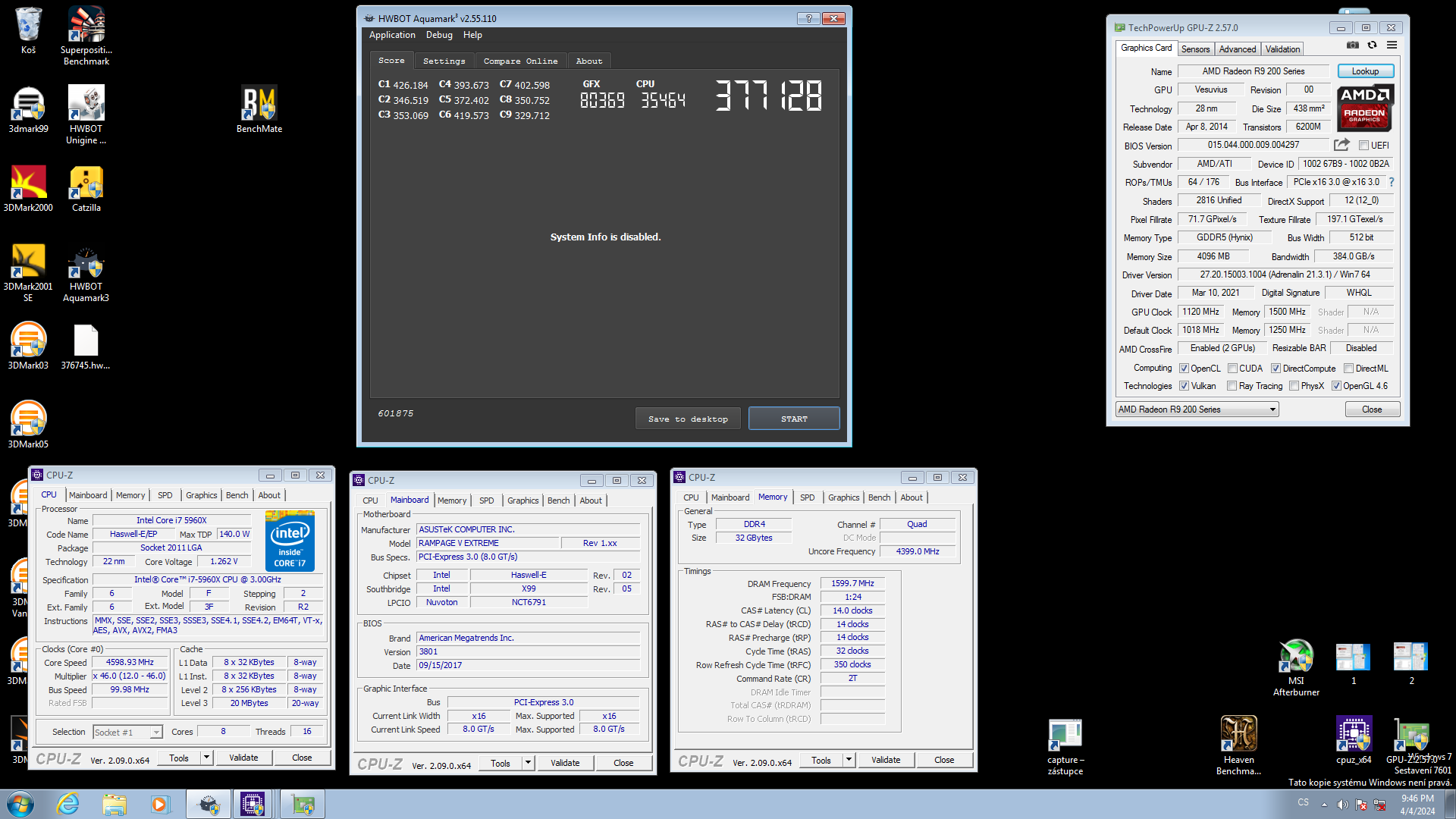
Task: Open the 3DMark2001 SE desktop shortcut
Action: (x=28, y=273)
